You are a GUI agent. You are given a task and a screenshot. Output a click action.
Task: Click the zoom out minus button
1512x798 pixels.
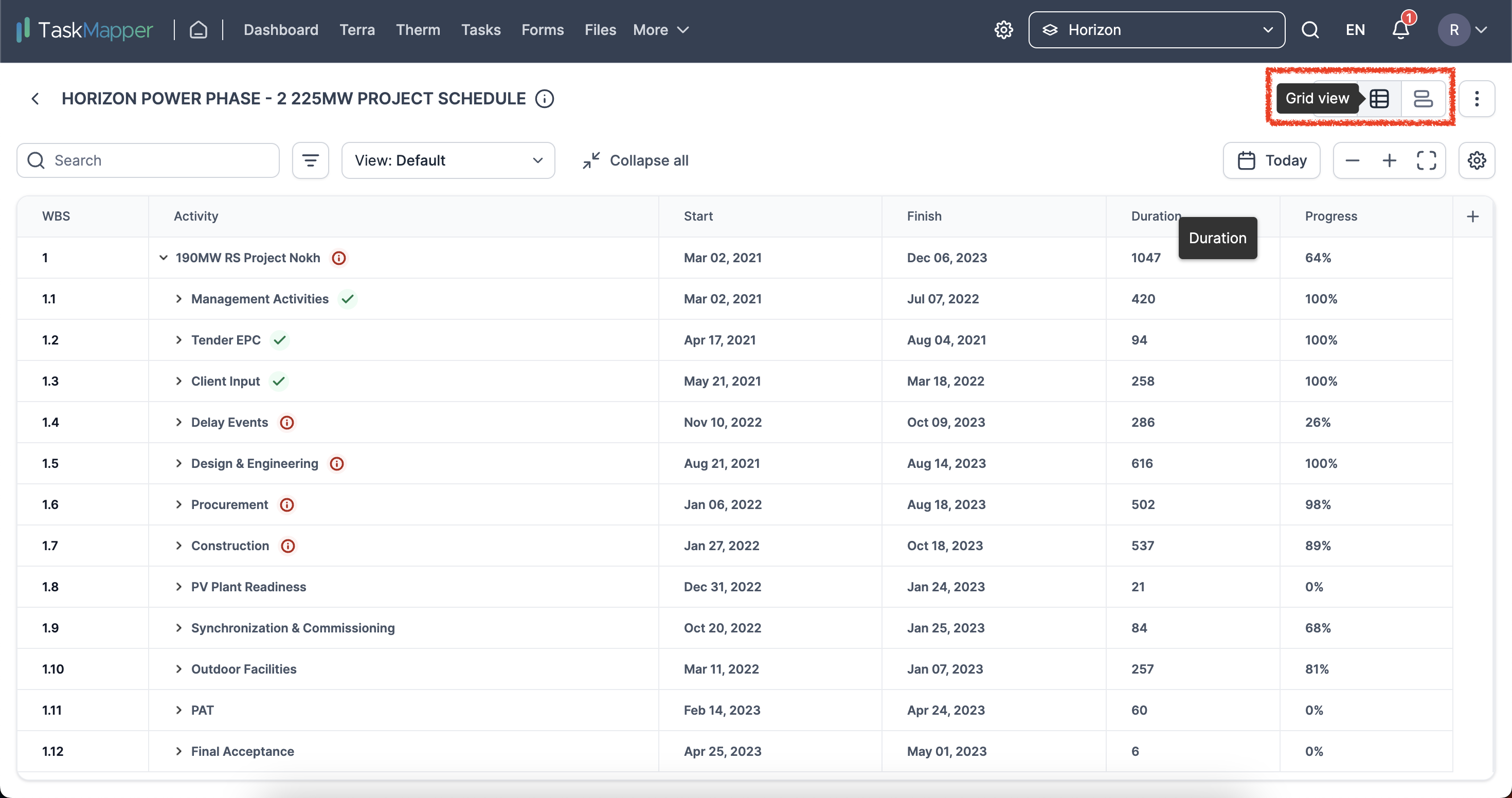click(x=1352, y=159)
